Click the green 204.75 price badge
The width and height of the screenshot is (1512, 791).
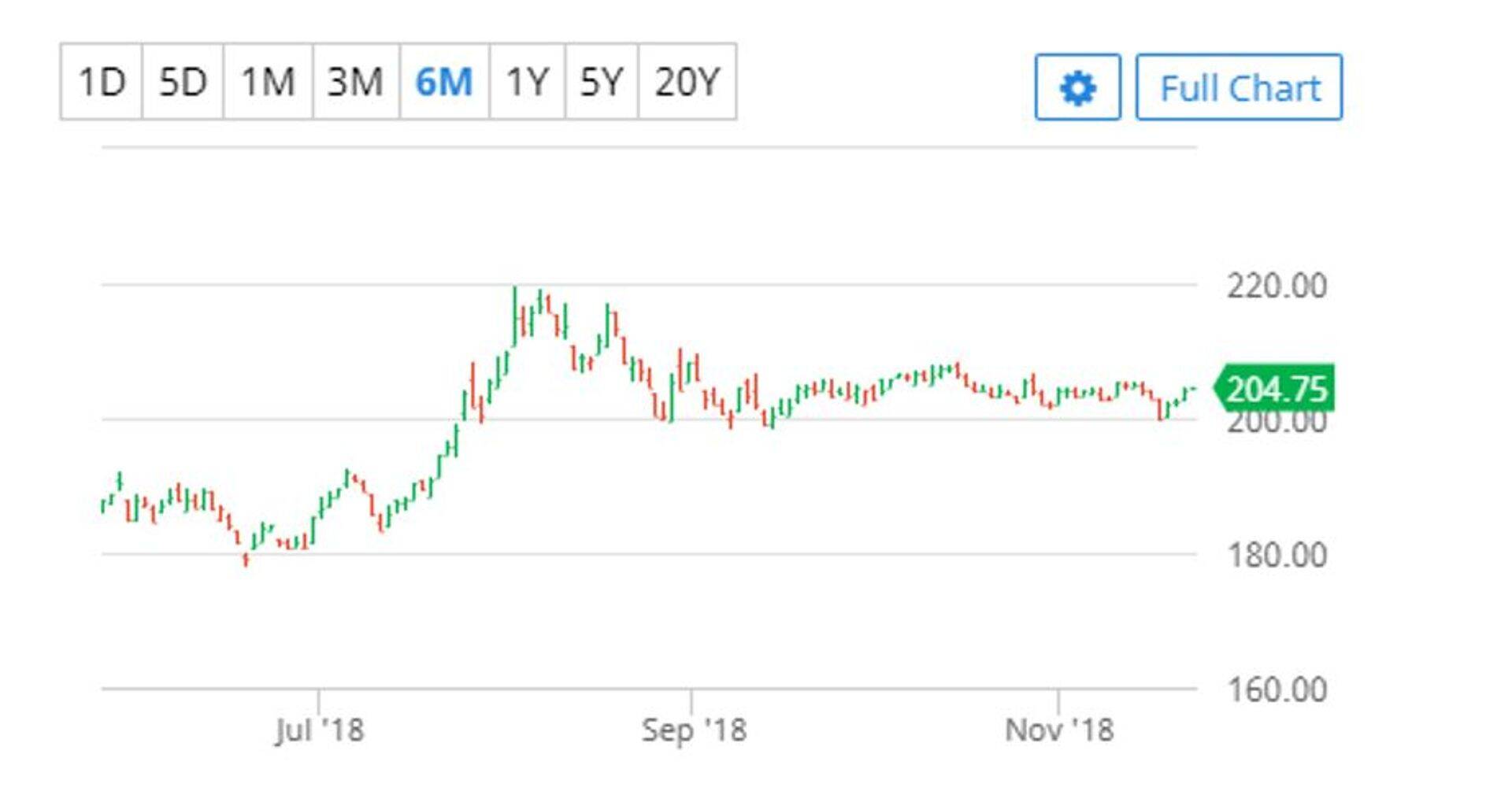1276,389
